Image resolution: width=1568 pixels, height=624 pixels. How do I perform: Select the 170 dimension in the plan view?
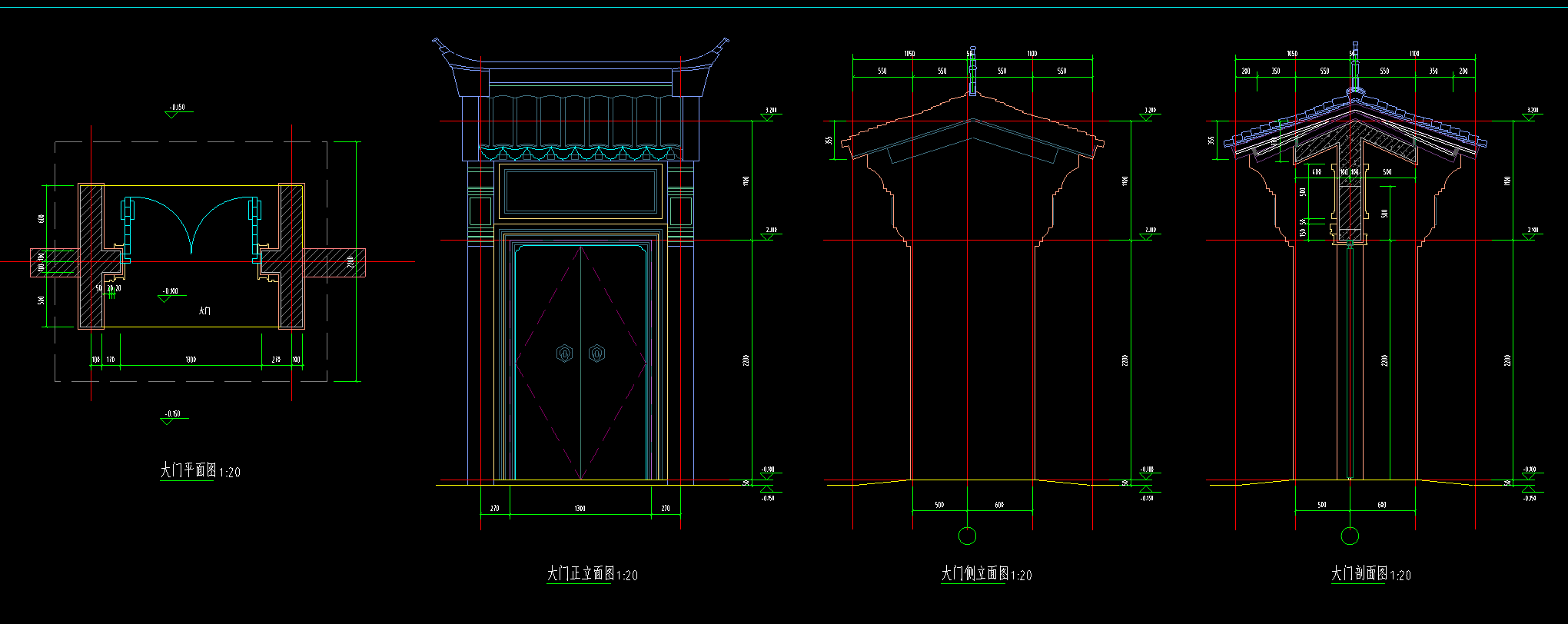click(x=111, y=360)
